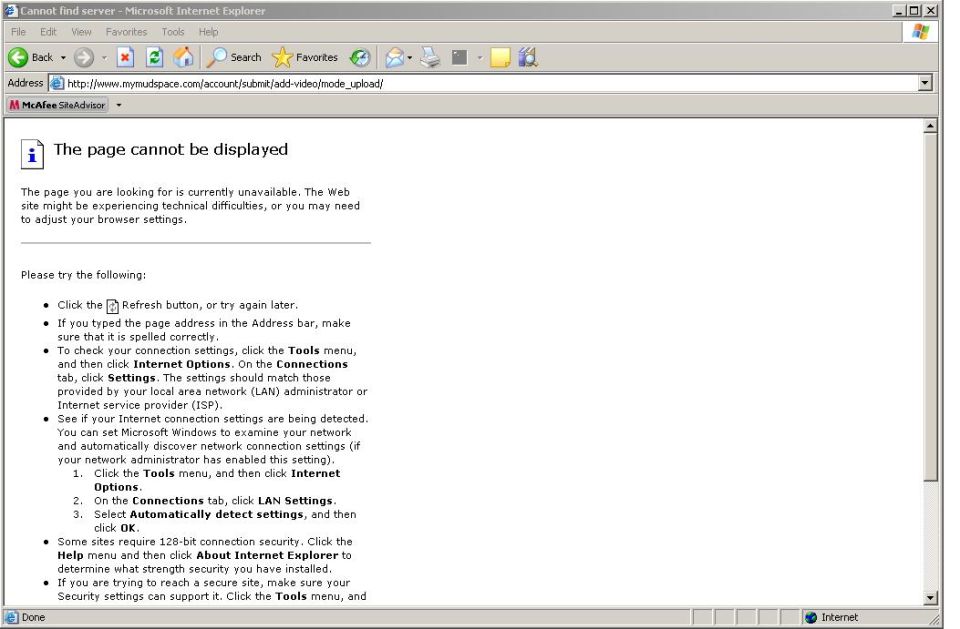
Task: Open the View menu
Action: tap(81, 32)
